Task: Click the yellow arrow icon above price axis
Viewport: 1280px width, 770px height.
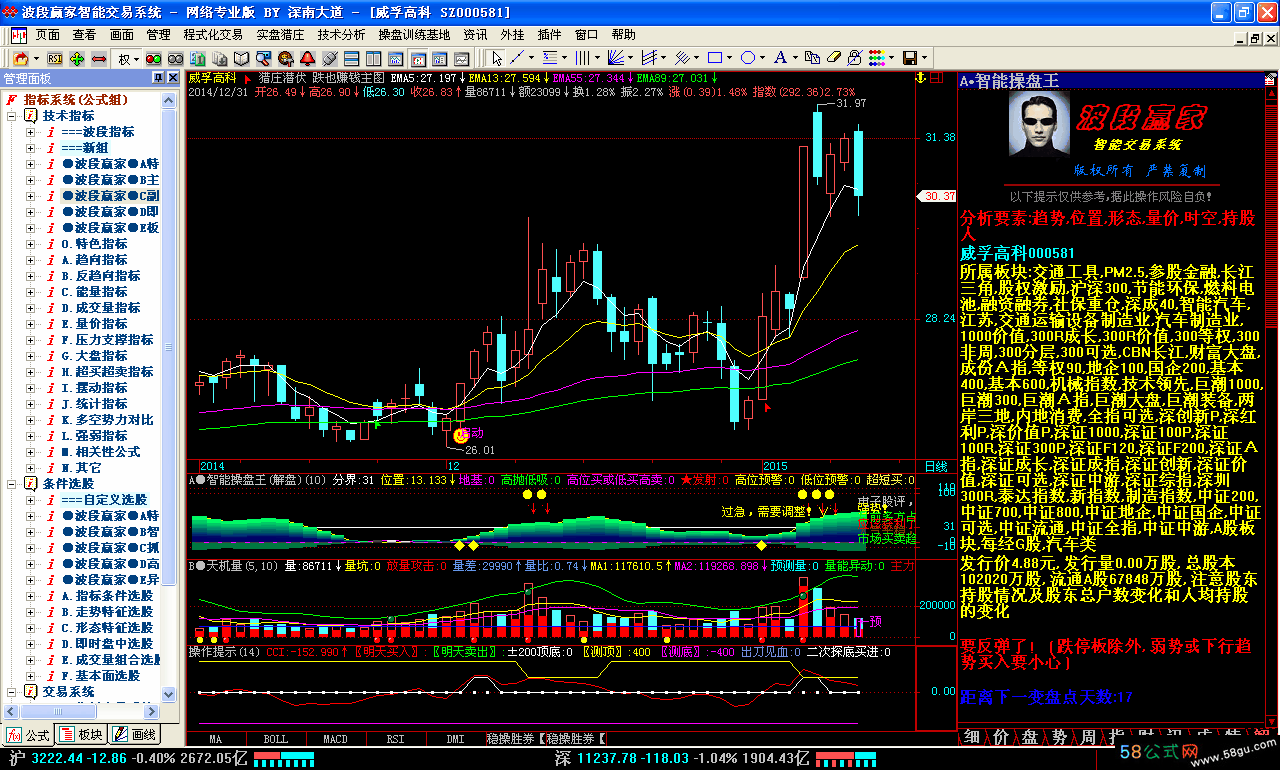Action: coord(920,77)
